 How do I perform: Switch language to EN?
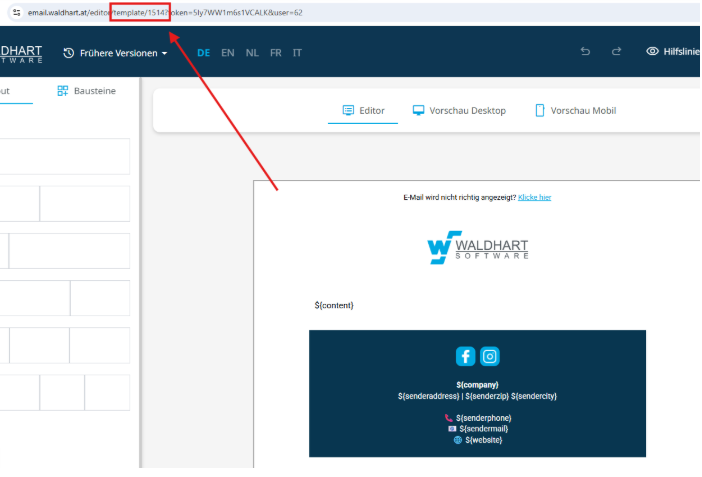(x=228, y=53)
